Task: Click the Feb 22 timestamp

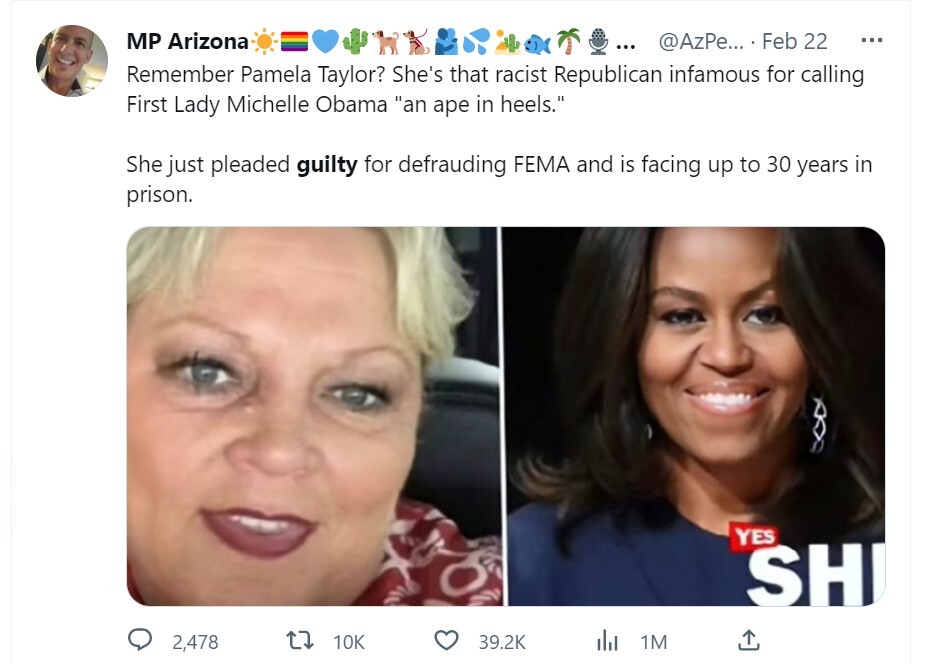Action: [x=795, y=41]
